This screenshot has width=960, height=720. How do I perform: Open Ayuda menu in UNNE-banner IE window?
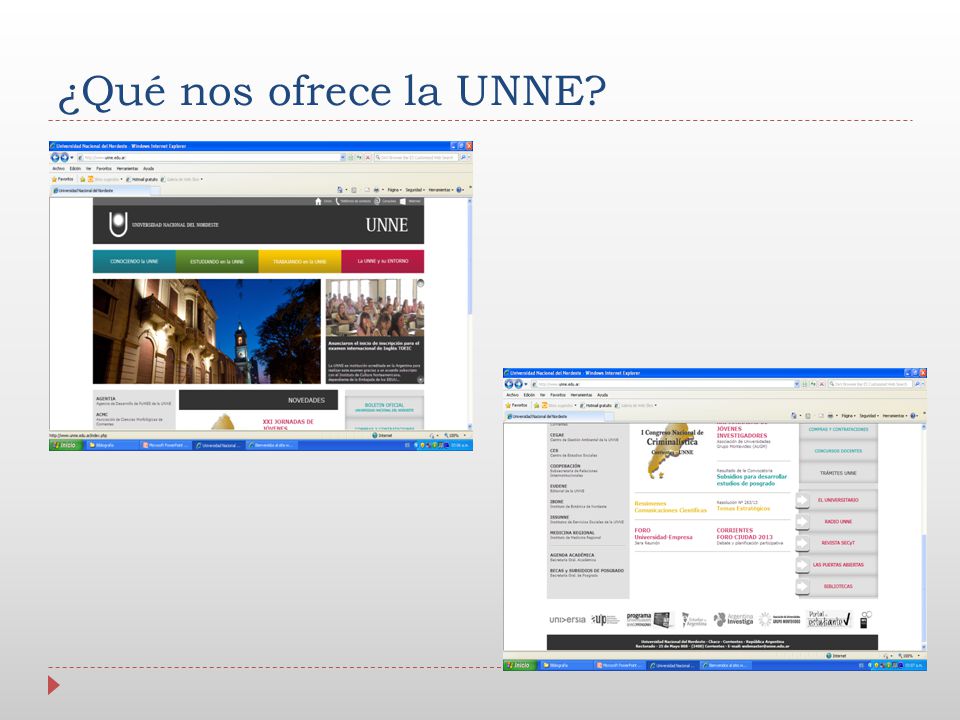coord(149,168)
